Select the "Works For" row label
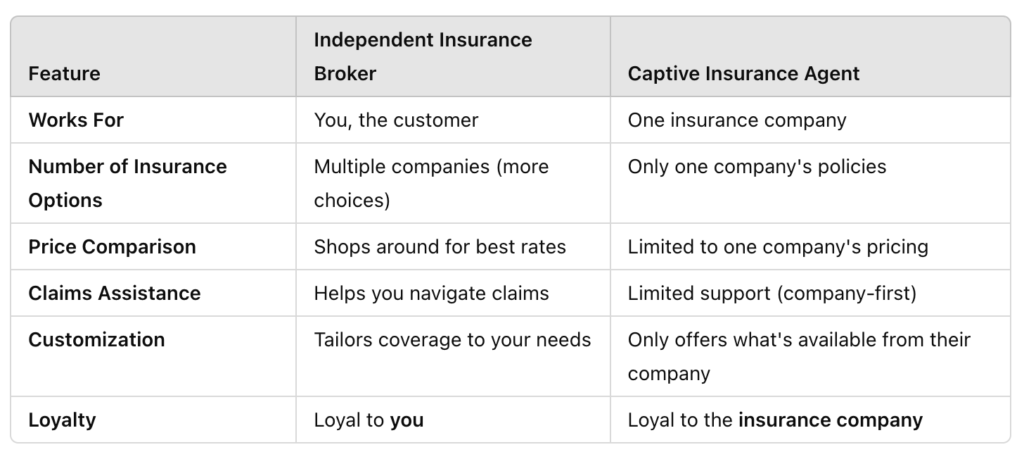This screenshot has width=1024, height=459. coord(76,120)
